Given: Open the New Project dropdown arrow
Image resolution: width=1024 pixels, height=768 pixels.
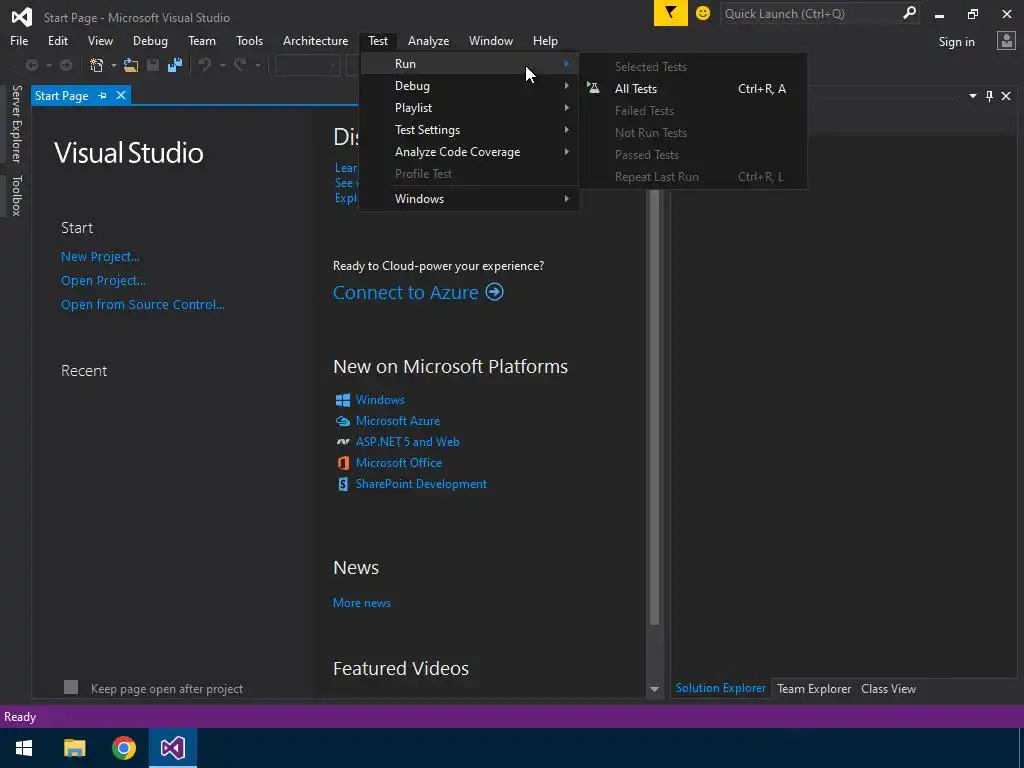Looking at the screenshot, I should point(114,65).
